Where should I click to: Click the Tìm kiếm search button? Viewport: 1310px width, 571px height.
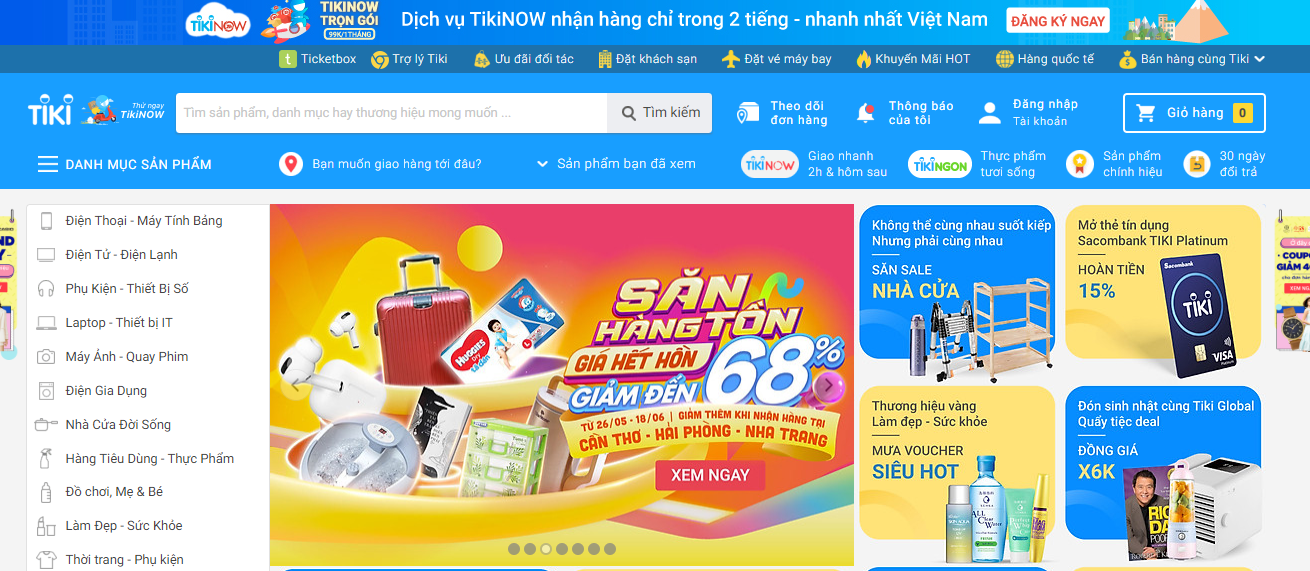[x=660, y=113]
